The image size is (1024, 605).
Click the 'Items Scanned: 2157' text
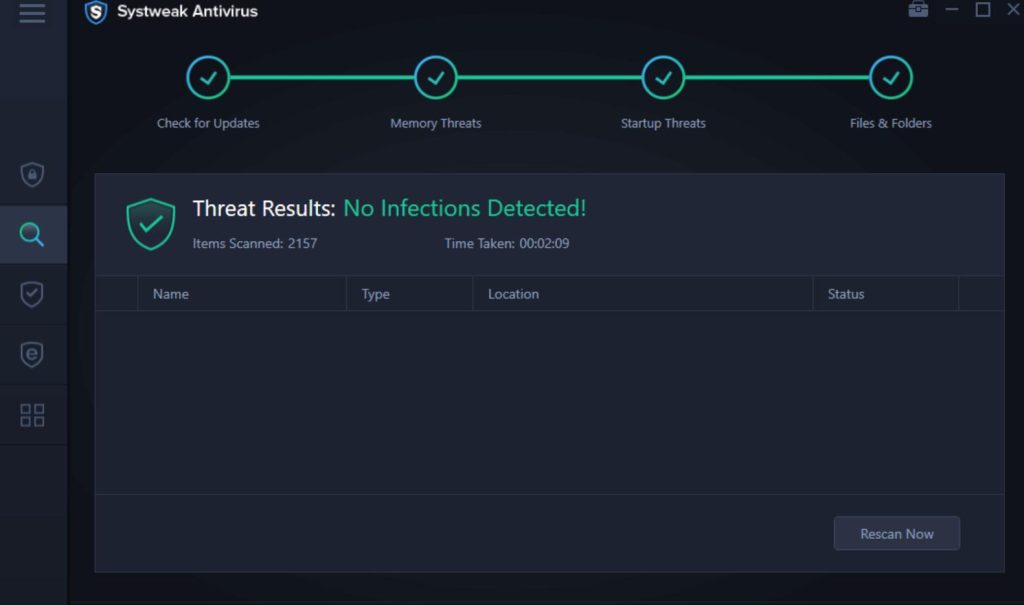click(x=255, y=244)
